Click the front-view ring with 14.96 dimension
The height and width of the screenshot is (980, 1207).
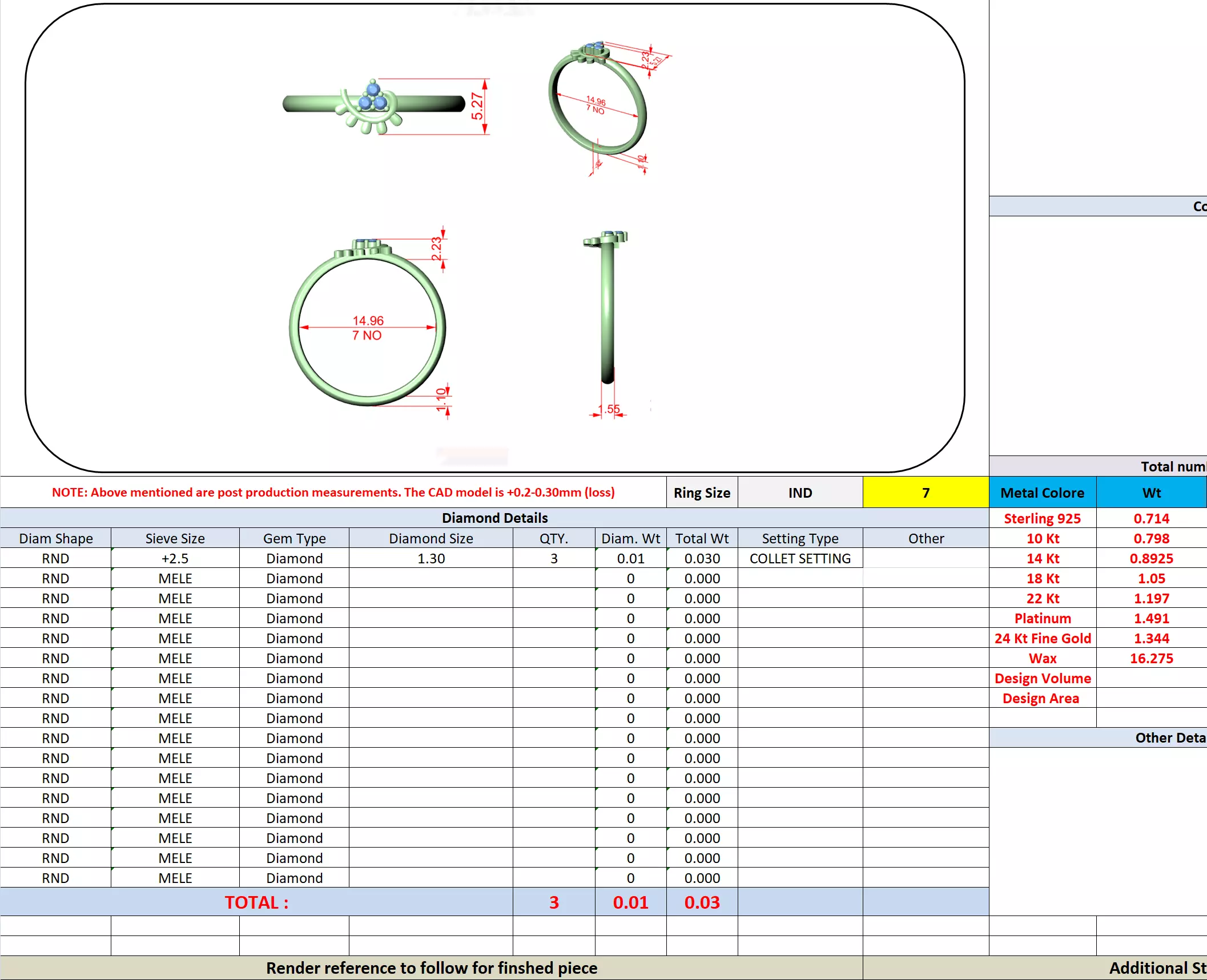pos(368,325)
